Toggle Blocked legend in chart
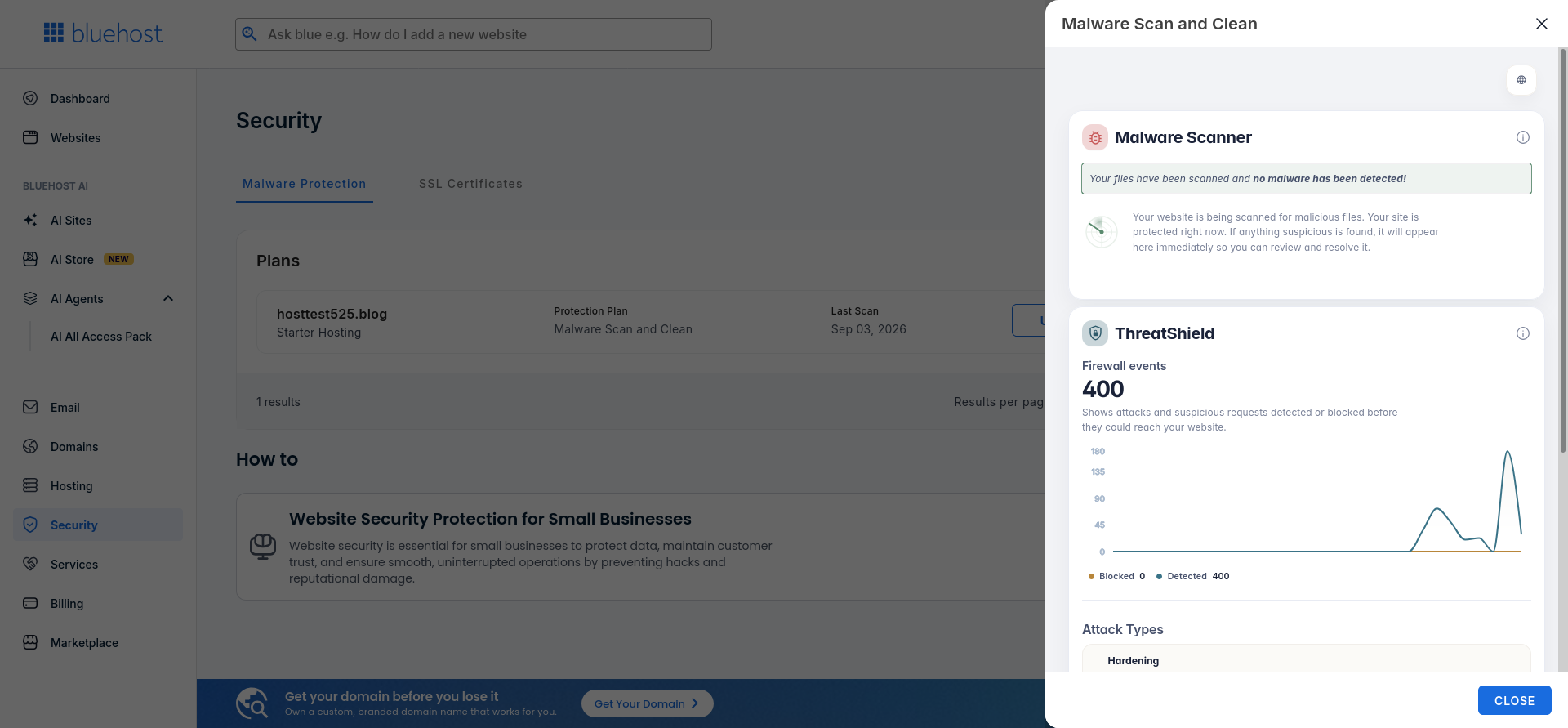Image resolution: width=1568 pixels, height=728 pixels. [1116, 576]
